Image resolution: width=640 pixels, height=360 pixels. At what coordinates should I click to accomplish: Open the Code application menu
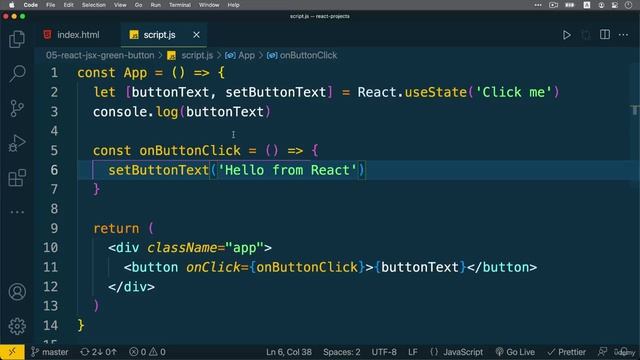(x=31, y=5)
